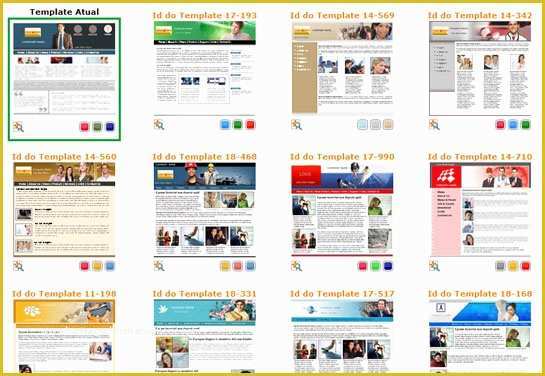Click the "Id do Template 11-198" label
This screenshot has width=545, height=376.
64,294
